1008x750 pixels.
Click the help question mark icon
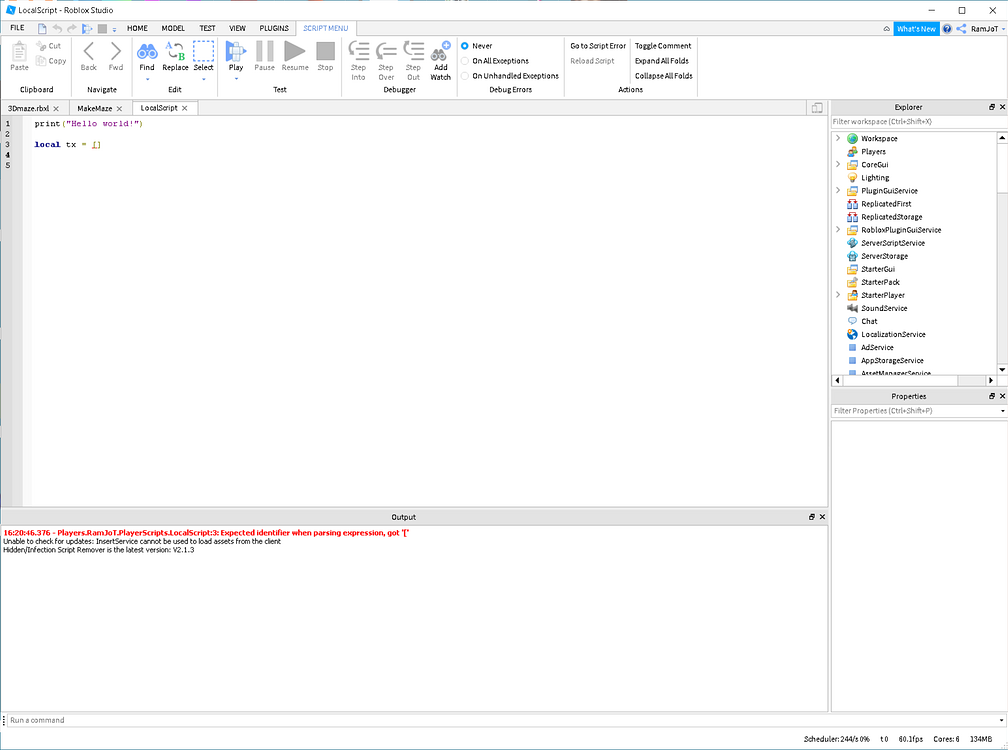pos(947,29)
